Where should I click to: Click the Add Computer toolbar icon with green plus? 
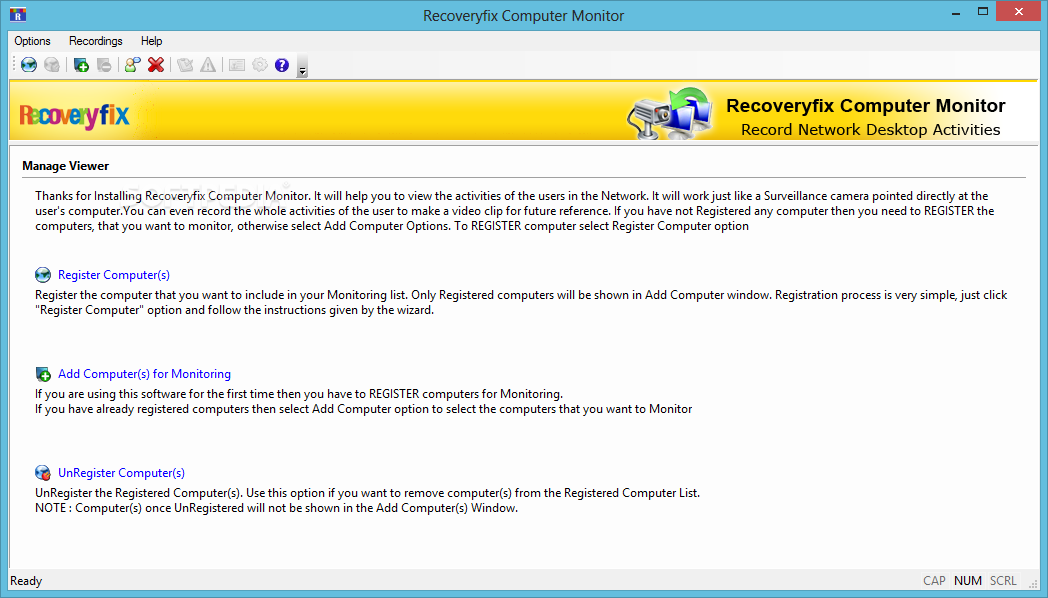[82, 65]
